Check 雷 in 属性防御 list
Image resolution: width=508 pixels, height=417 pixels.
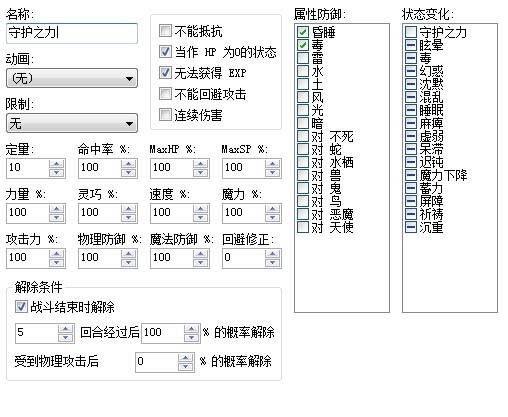coord(303,58)
